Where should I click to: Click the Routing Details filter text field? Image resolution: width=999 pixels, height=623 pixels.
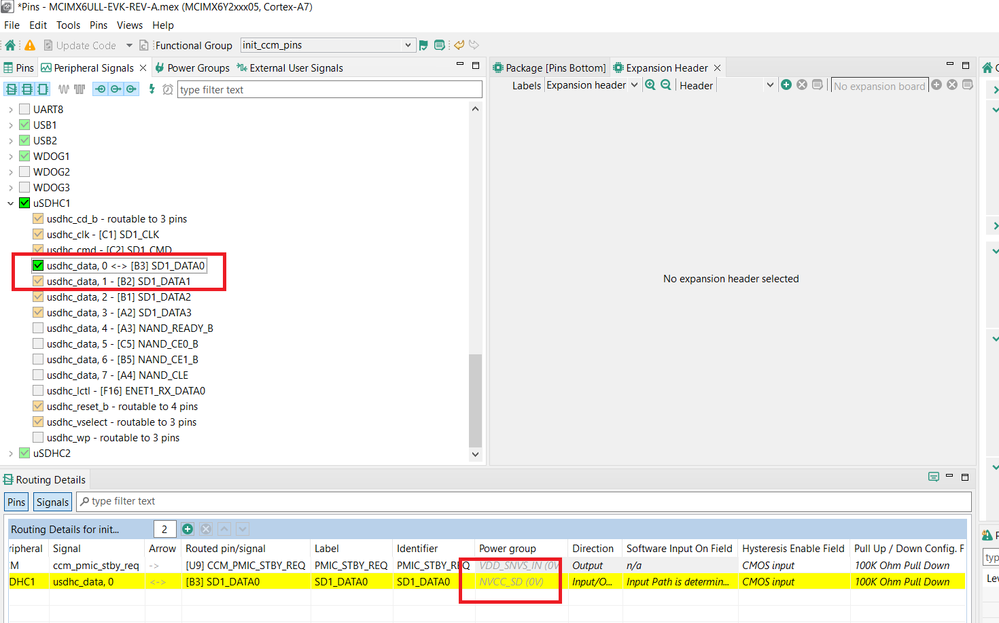coord(524,501)
